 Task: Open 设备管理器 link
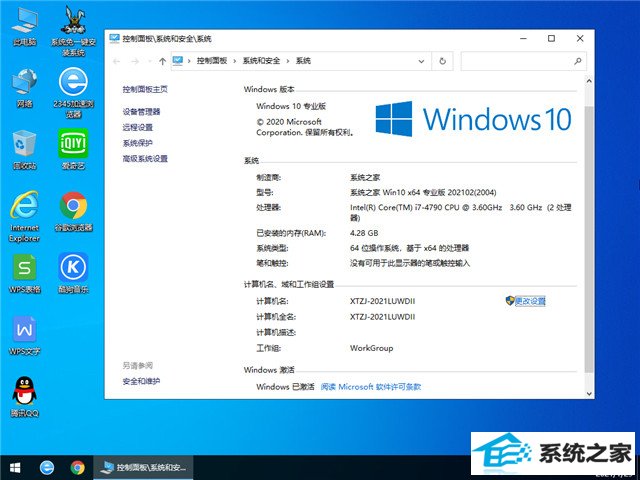(x=141, y=111)
